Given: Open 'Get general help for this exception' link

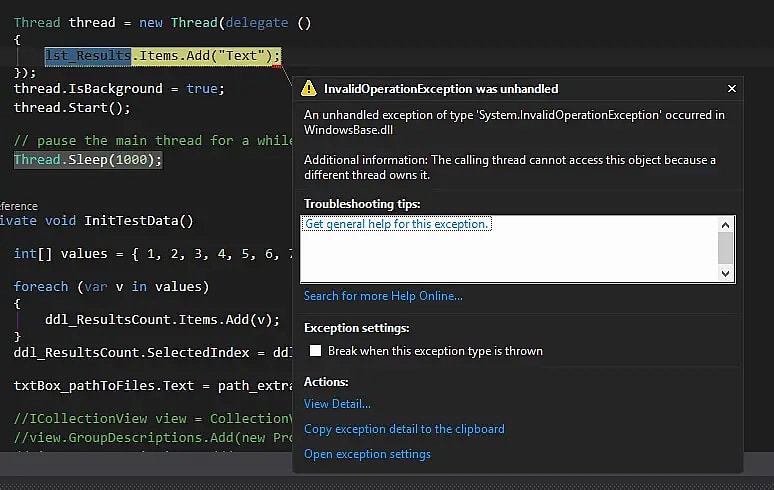Looking at the screenshot, I should point(397,224).
